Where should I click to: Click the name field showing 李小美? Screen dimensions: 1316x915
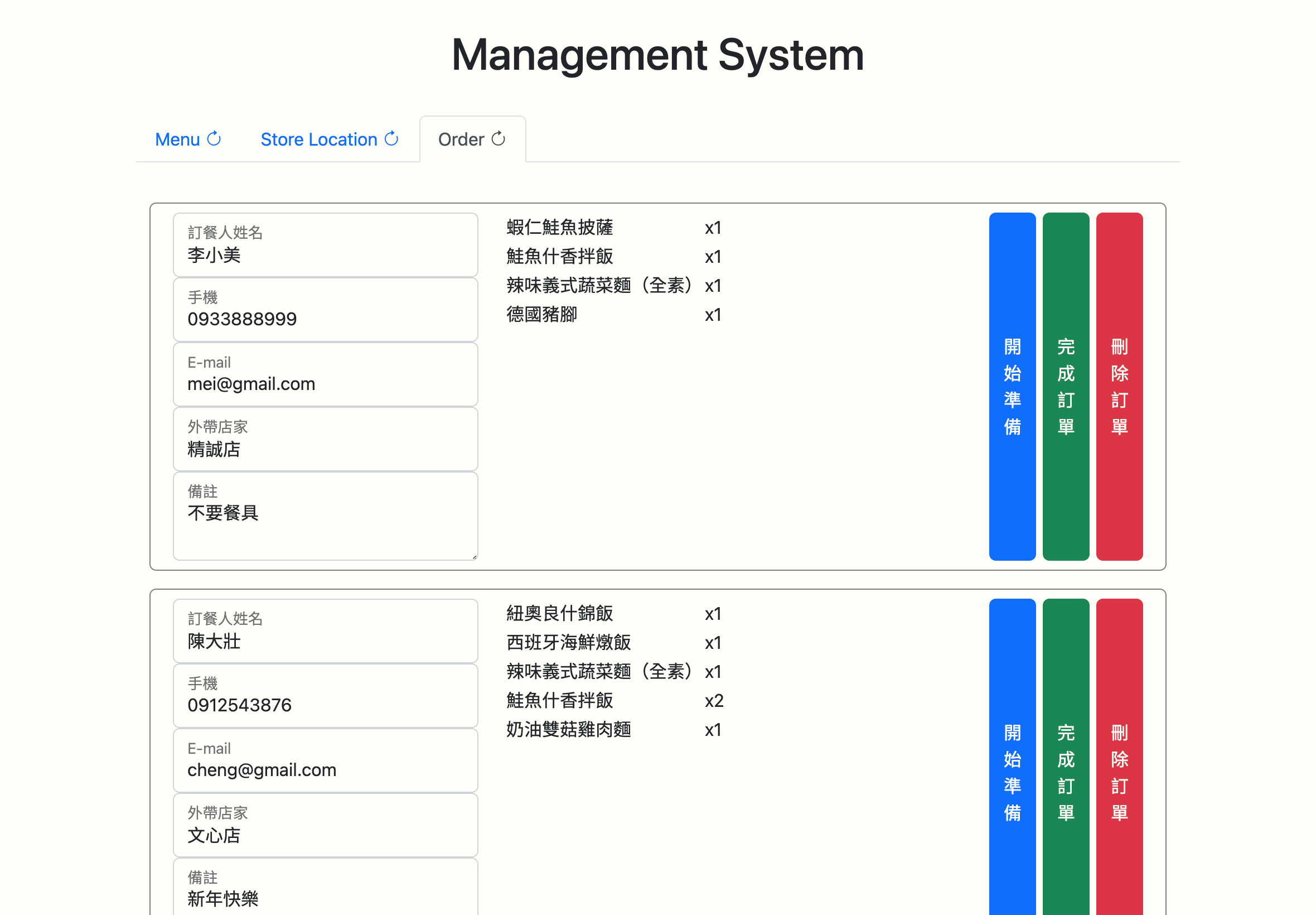(326, 245)
